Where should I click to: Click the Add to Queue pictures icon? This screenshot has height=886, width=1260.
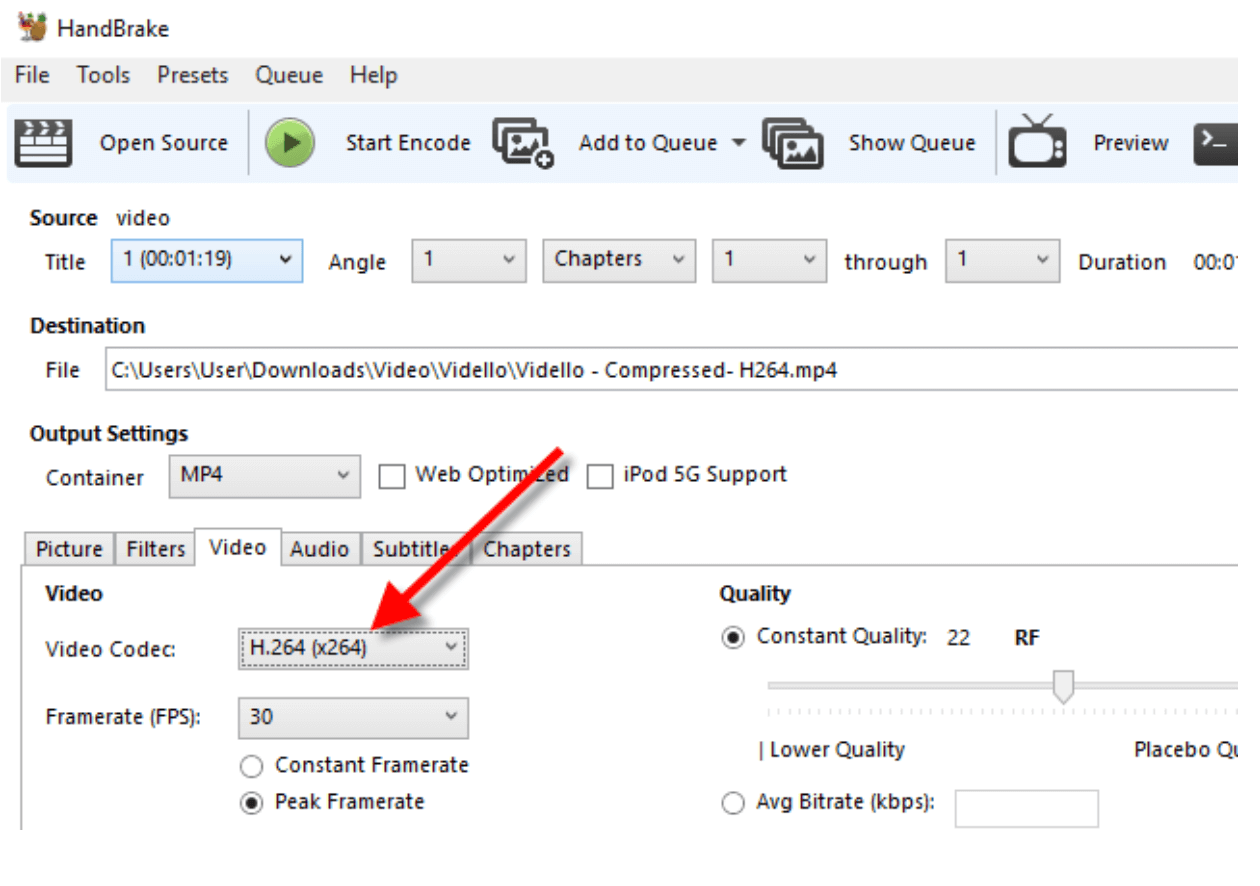tap(523, 143)
